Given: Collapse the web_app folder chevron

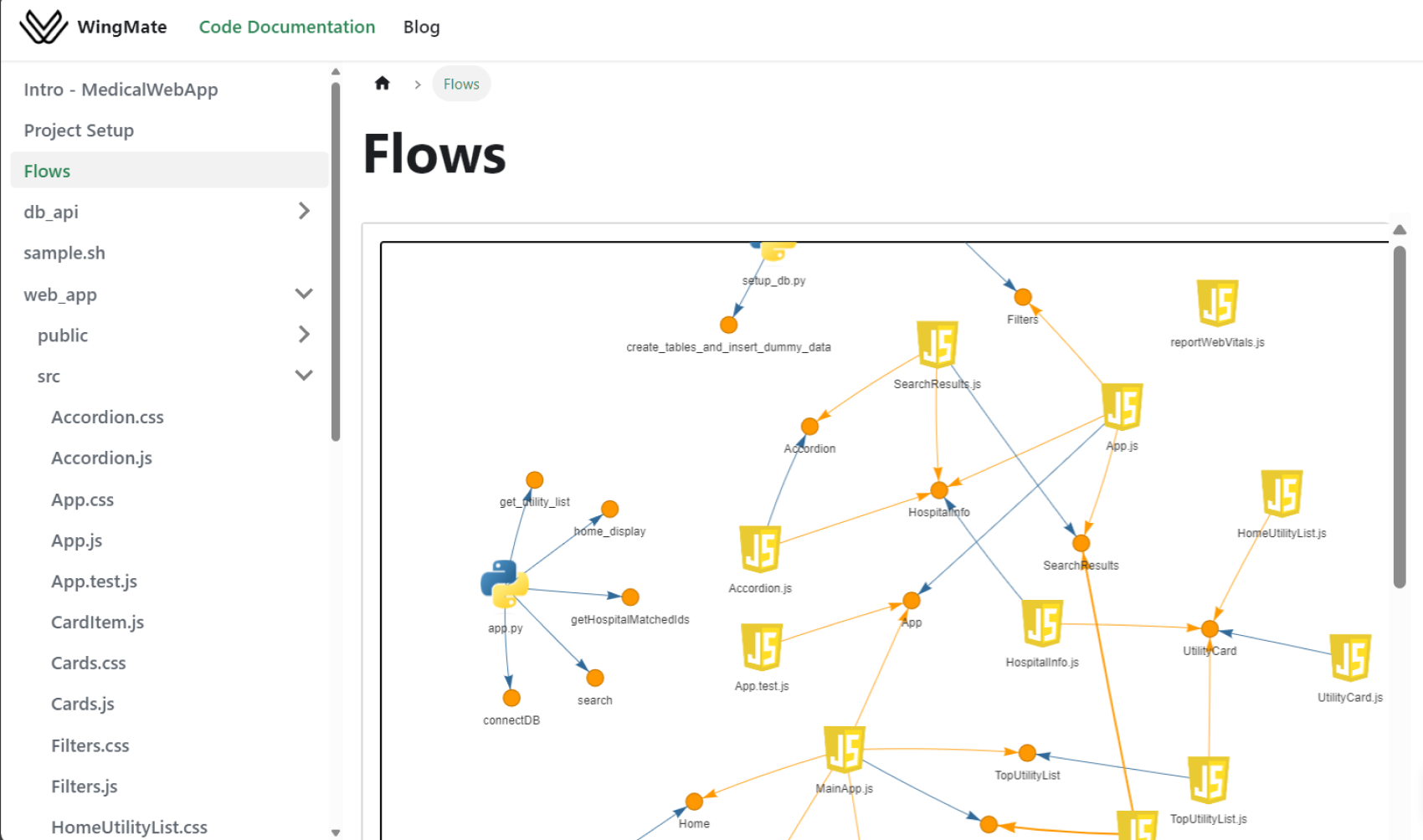Looking at the screenshot, I should [x=304, y=294].
